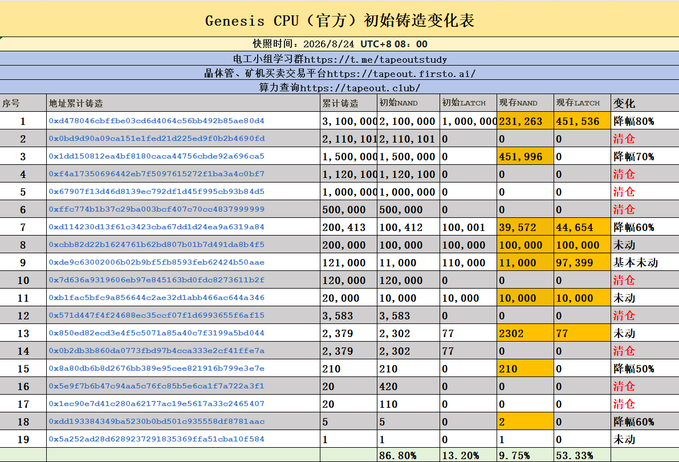Select the title cell Genesis CPU（官方）初始铸造变化表
679x462 pixels.
[340, 20]
